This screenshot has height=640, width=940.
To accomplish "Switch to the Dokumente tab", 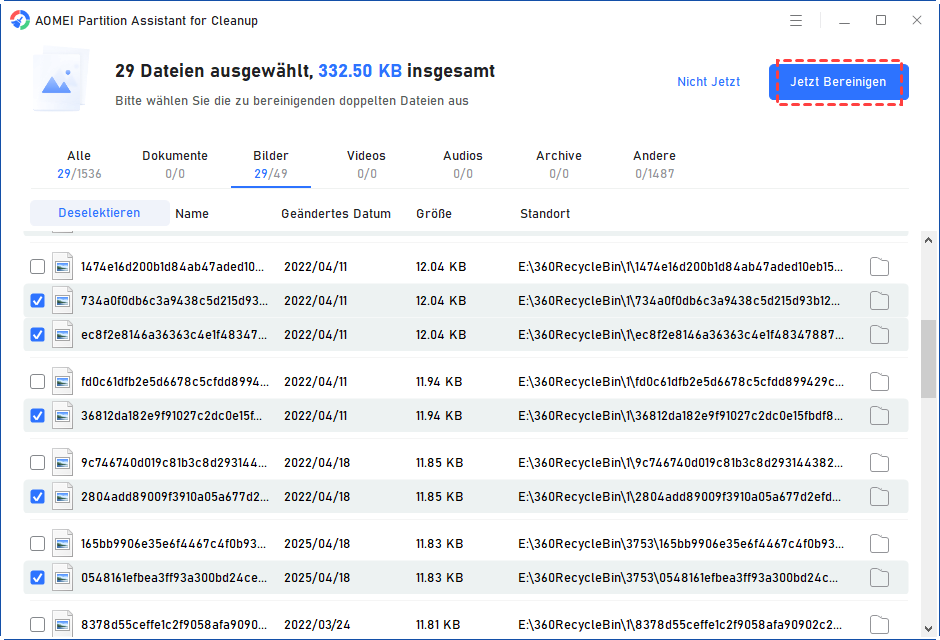I will pos(175,164).
